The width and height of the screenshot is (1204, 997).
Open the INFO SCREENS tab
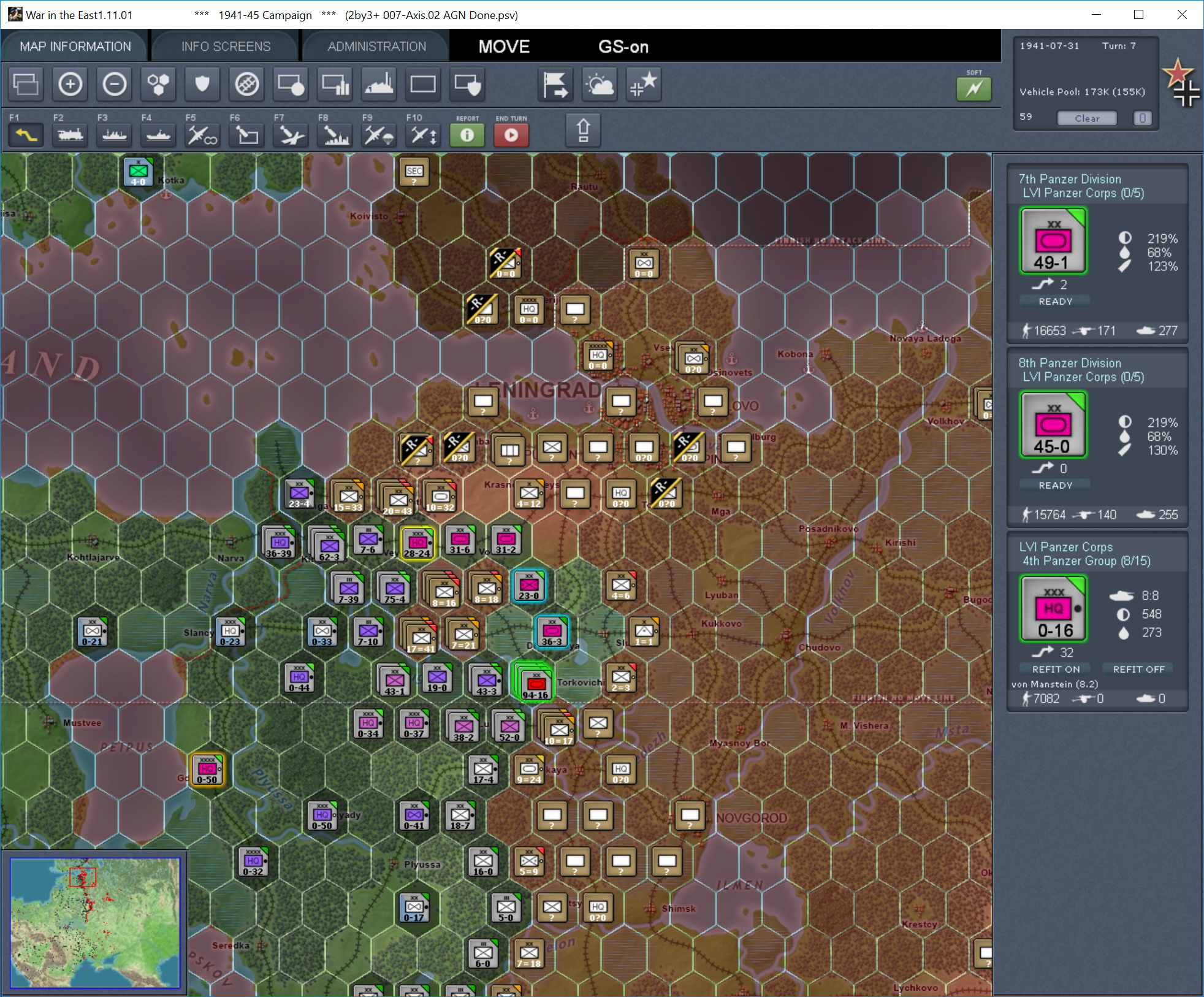click(226, 47)
